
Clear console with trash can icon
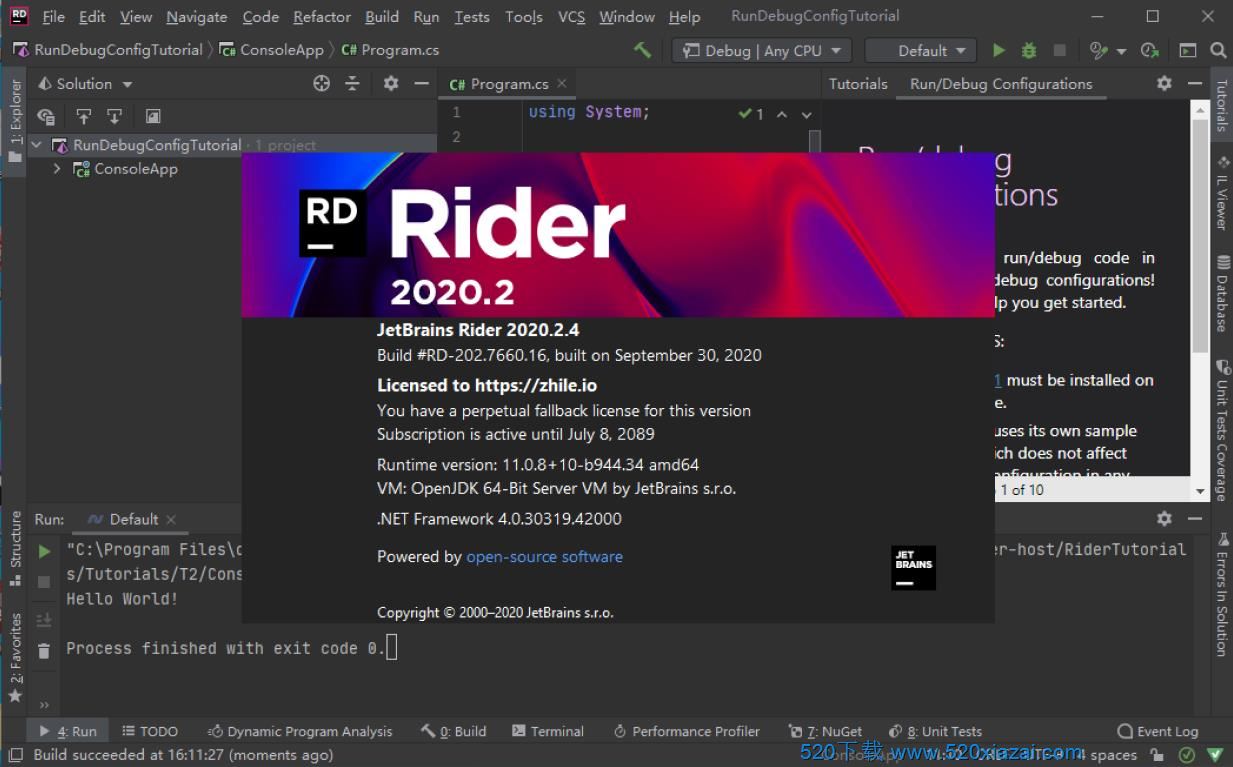coord(44,651)
